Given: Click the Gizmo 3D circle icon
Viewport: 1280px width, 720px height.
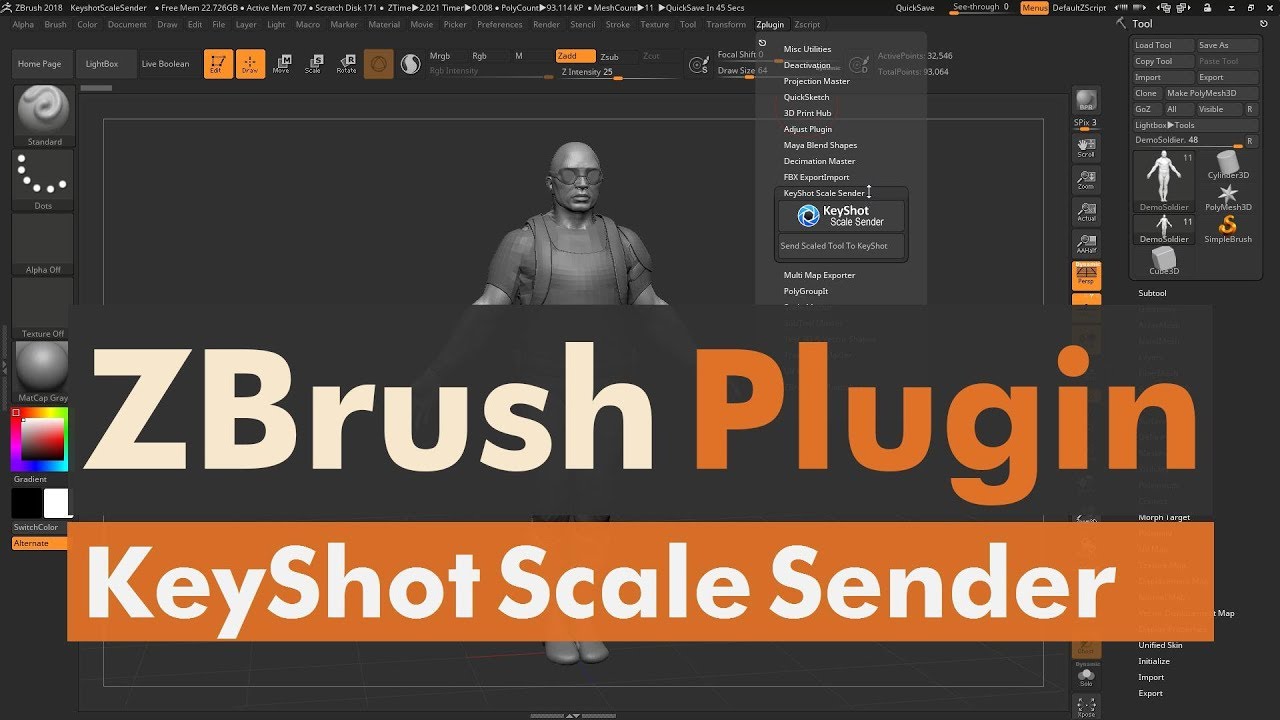Looking at the screenshot, I should (378, 64).
